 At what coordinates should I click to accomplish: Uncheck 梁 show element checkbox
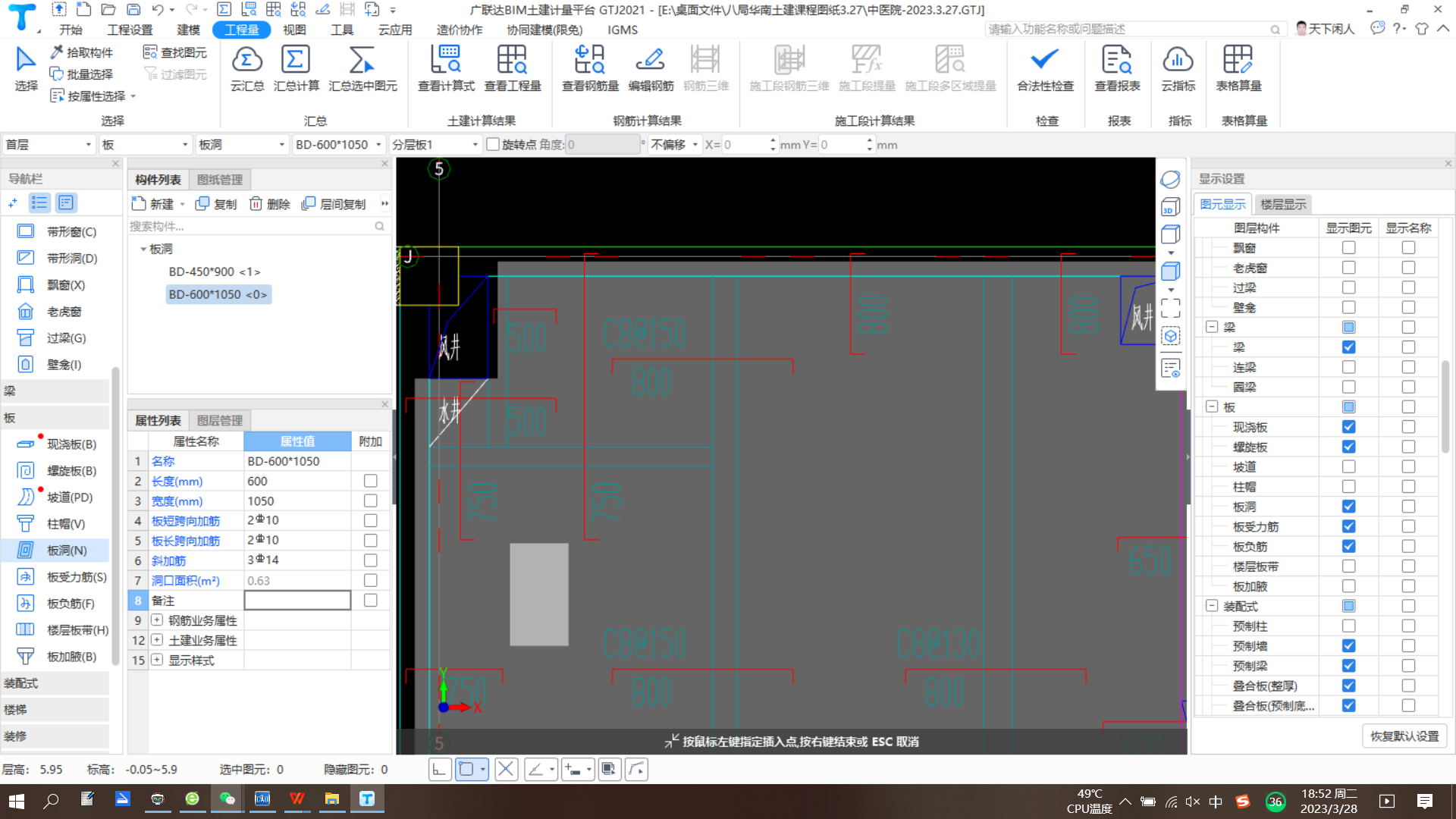[x=1348, y=347]
